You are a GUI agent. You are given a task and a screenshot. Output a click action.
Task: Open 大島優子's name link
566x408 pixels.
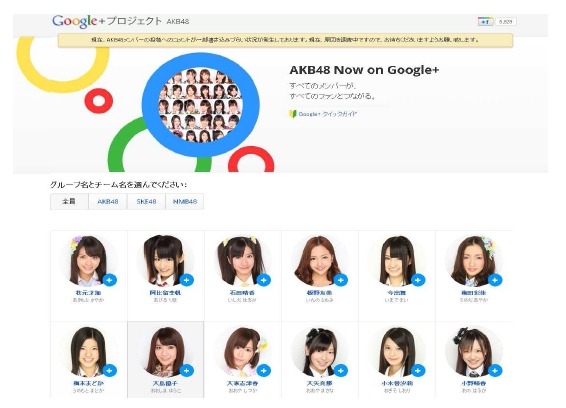pos(165,383)
